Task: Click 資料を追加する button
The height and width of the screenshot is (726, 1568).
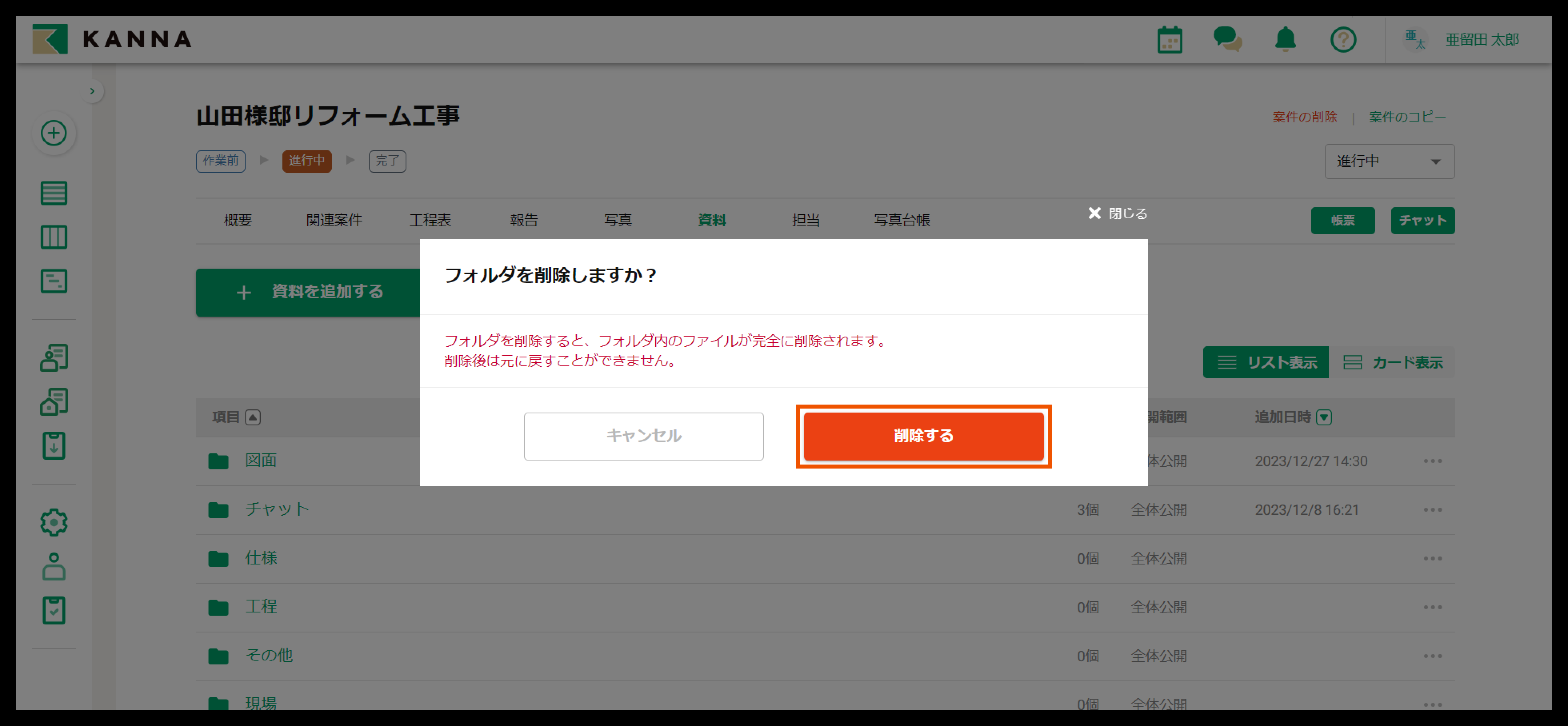Action: [x=308, y=292]
